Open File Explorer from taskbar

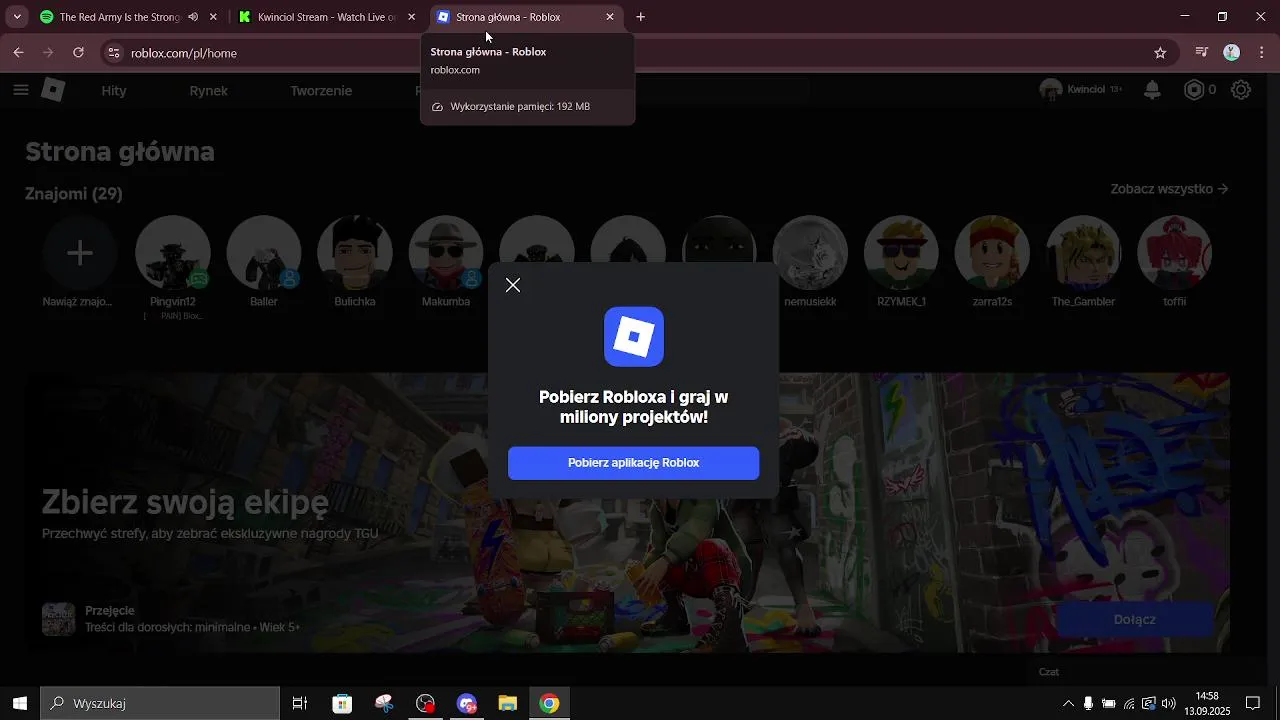click(507, 703)
